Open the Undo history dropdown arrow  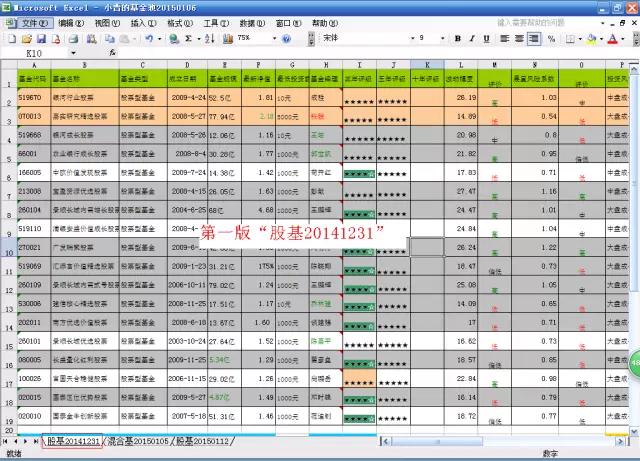point(159,39)
